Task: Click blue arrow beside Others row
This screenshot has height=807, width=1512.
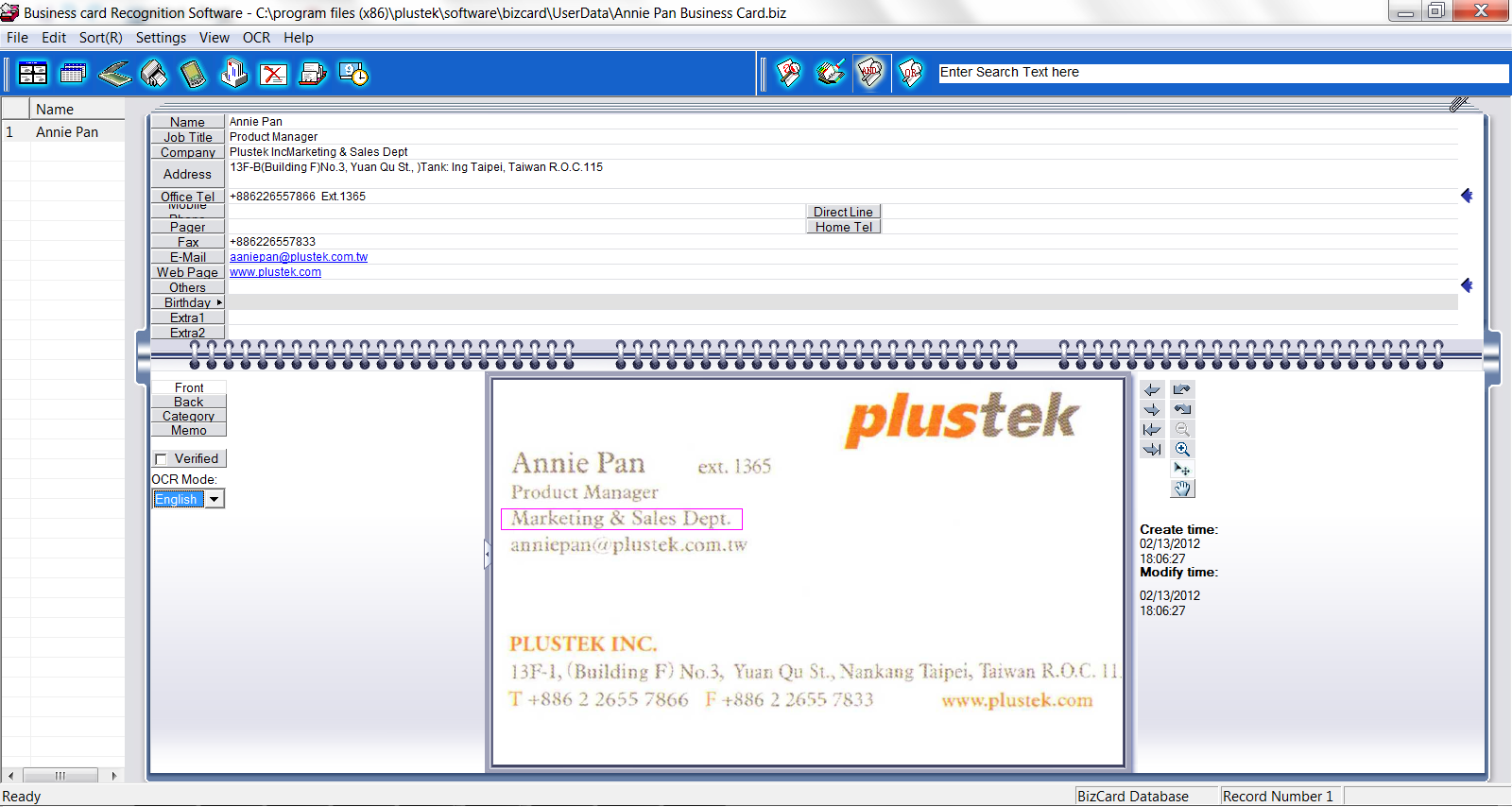Action: pyautogui.click(x=1467, y=285)
